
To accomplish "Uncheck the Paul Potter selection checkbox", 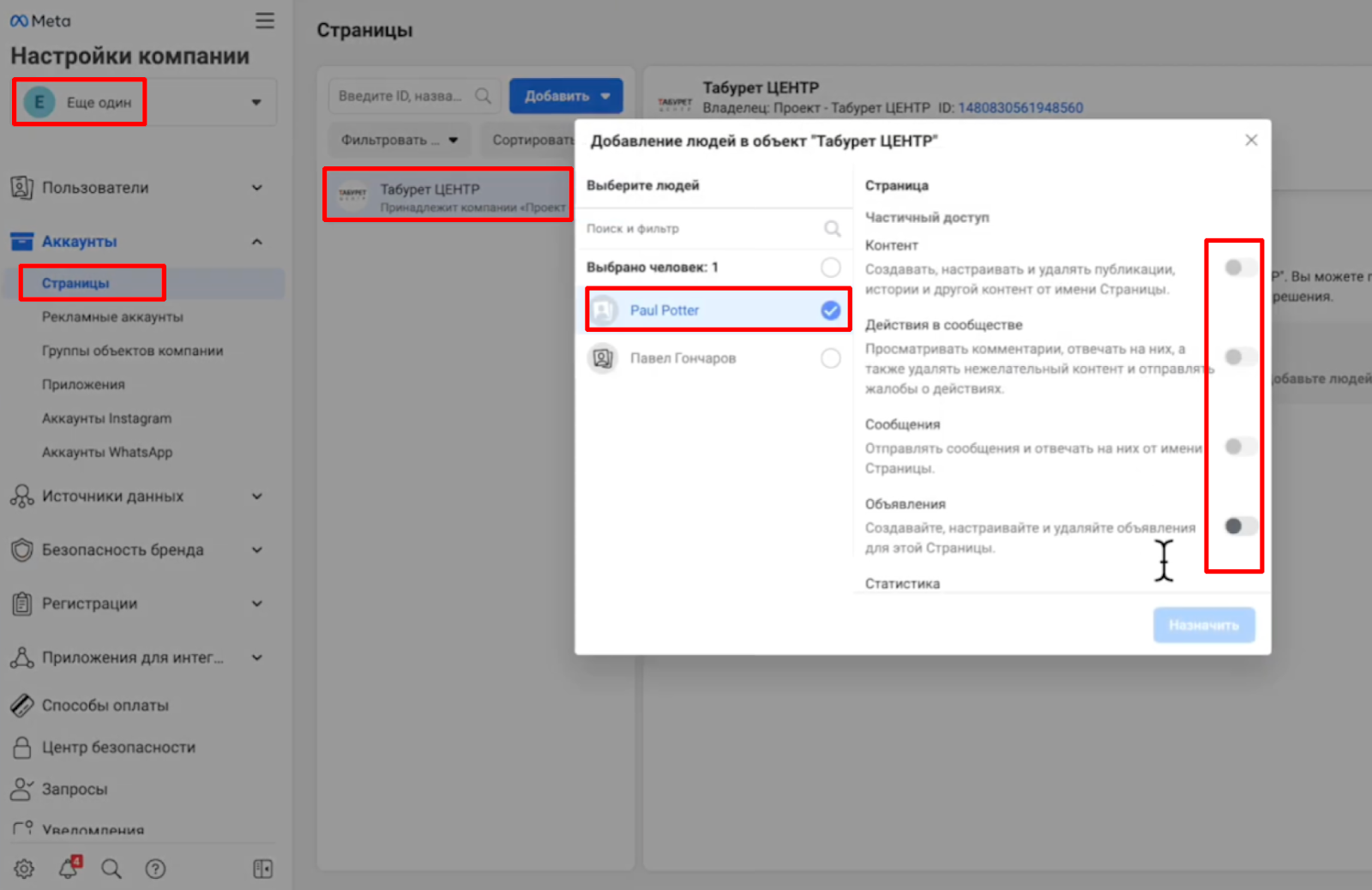I will [x=830, y=310].
